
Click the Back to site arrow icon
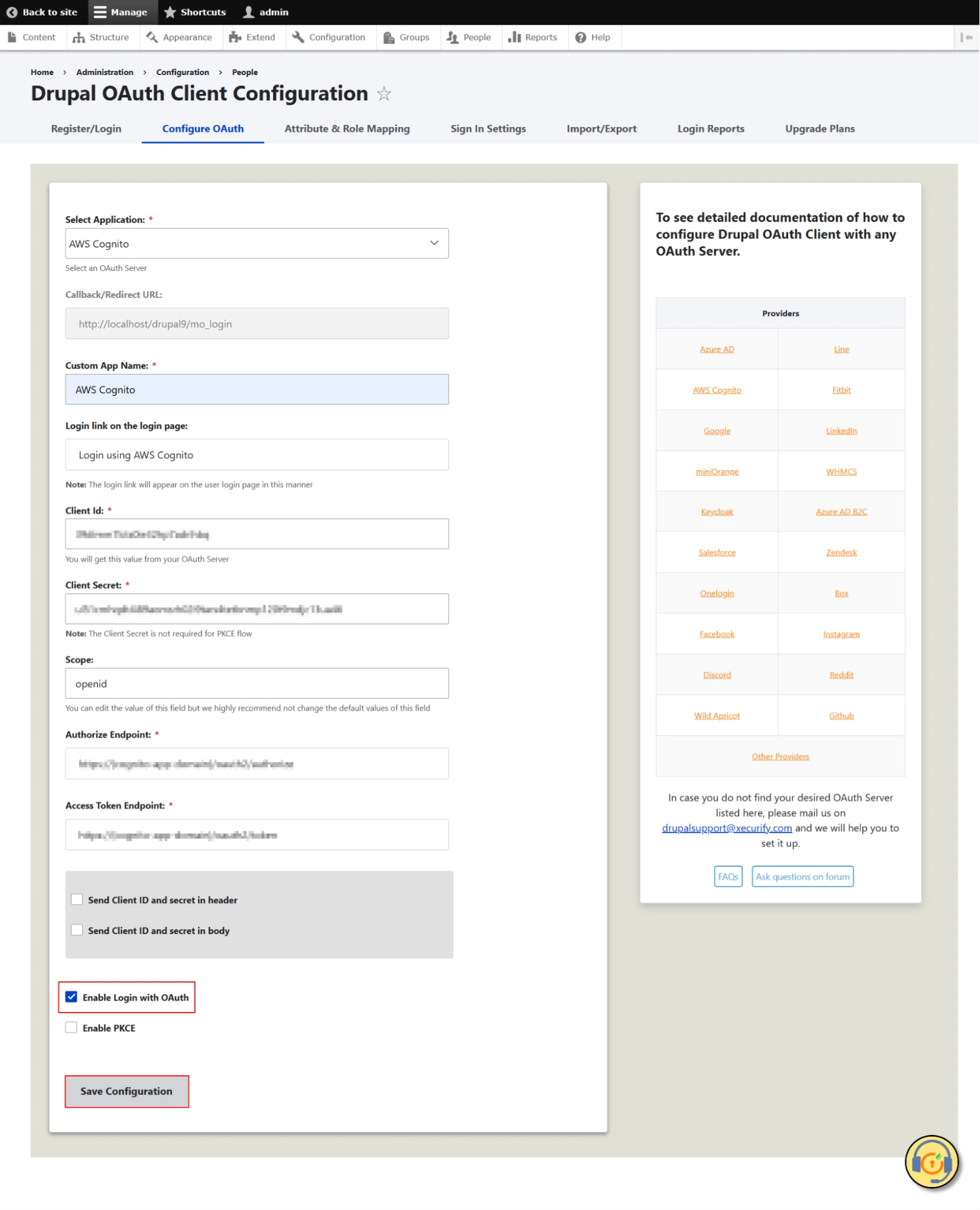point(12,12)
